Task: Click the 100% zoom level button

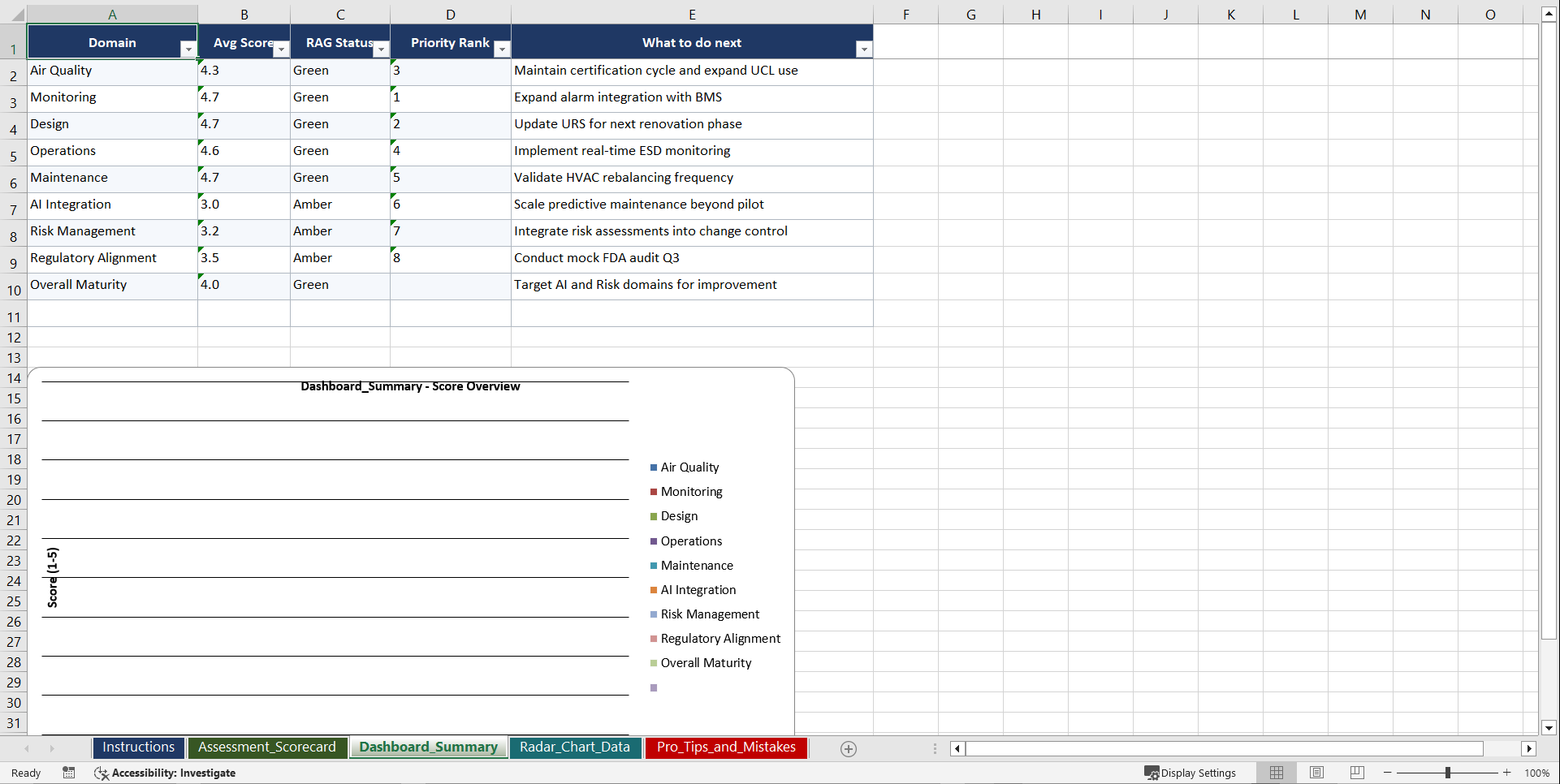Action: pos(1536,773)
